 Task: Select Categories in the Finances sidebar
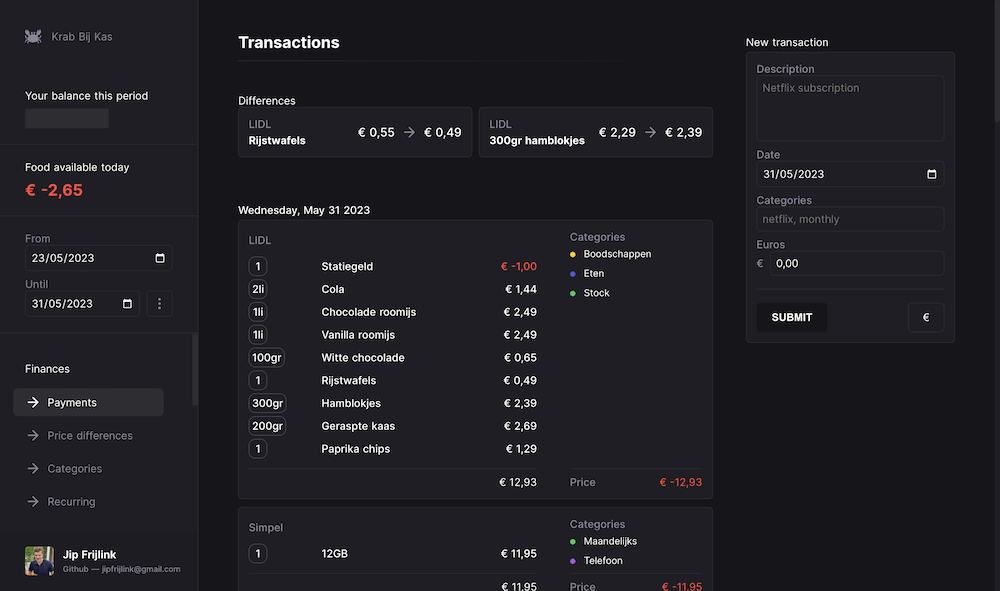tap(74, 468)
